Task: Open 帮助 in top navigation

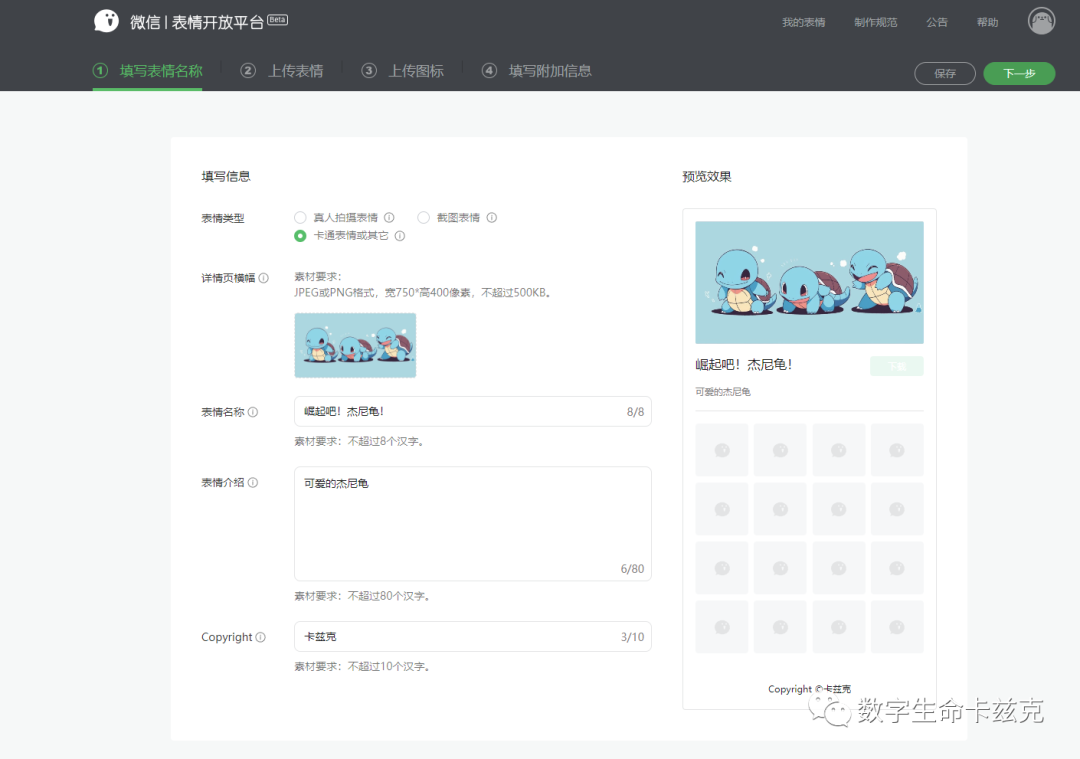Action: 987,22
